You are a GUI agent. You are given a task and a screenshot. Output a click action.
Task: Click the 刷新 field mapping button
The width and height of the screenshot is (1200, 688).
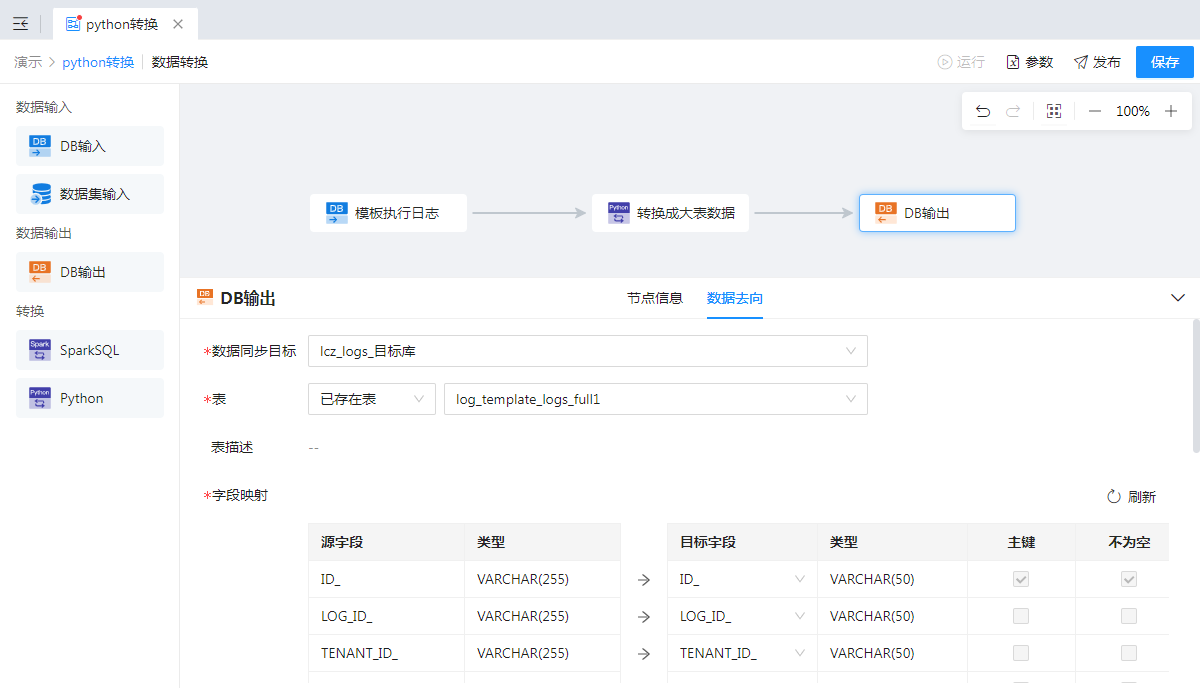pos(1131,497)
